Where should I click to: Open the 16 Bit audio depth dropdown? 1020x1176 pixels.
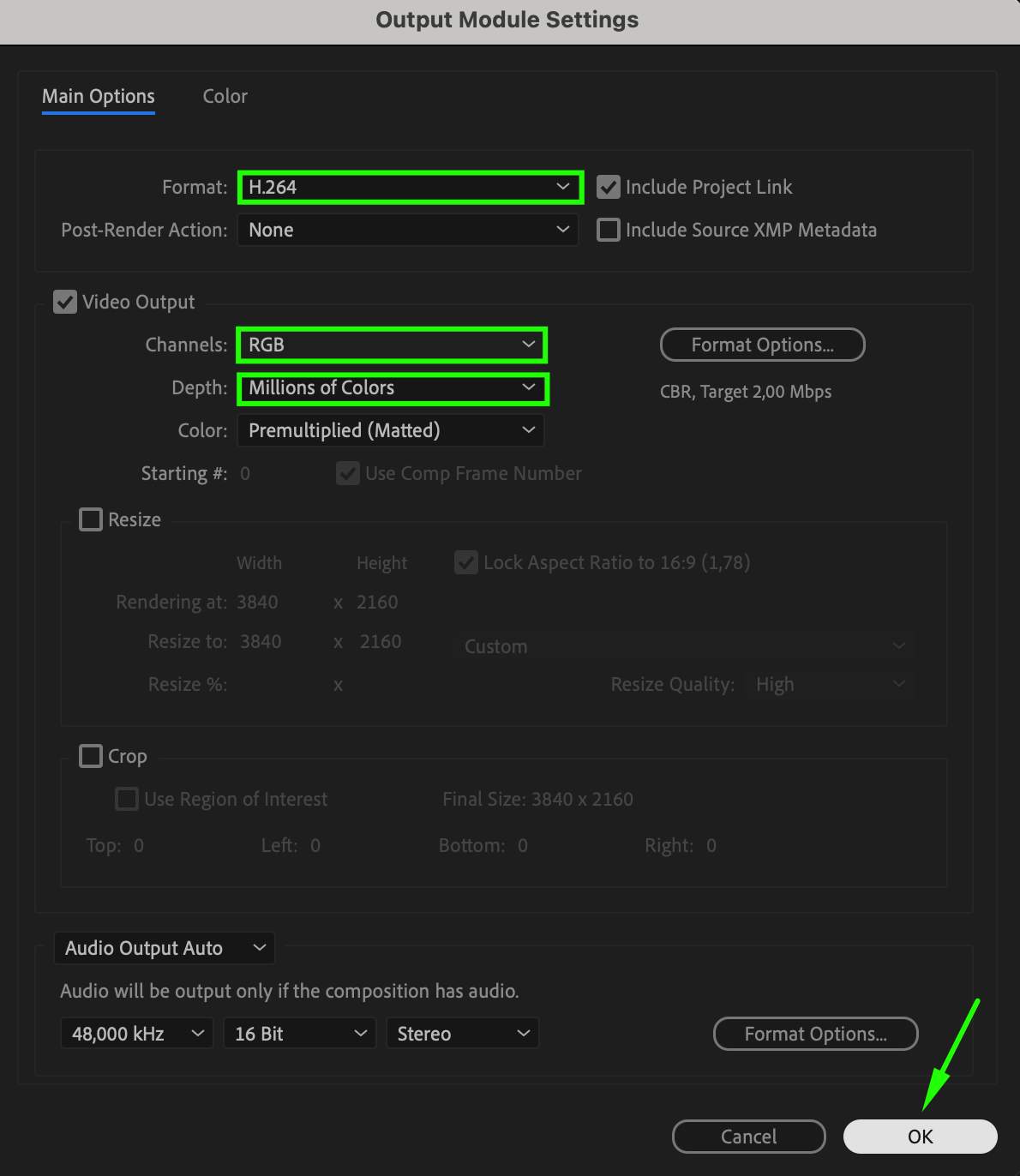tap(300, 1034)
